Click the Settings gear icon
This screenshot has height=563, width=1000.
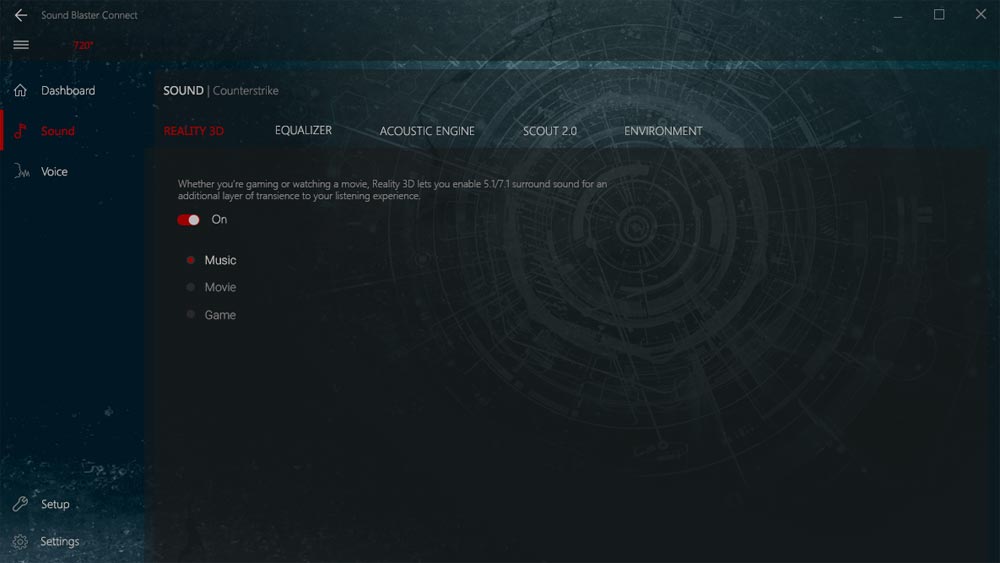tap(20, 542)
